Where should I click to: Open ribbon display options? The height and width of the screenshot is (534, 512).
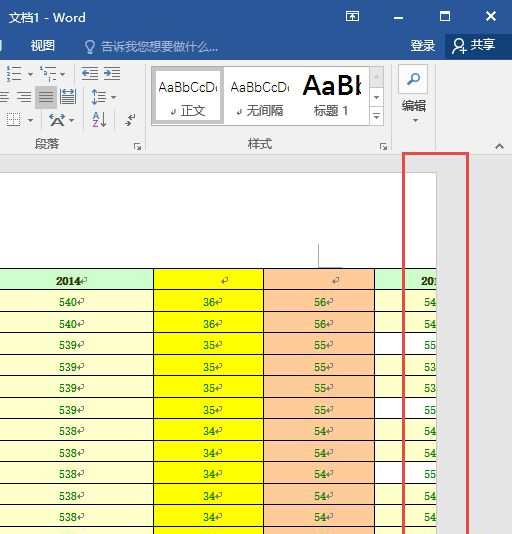(x=352, y=16)
